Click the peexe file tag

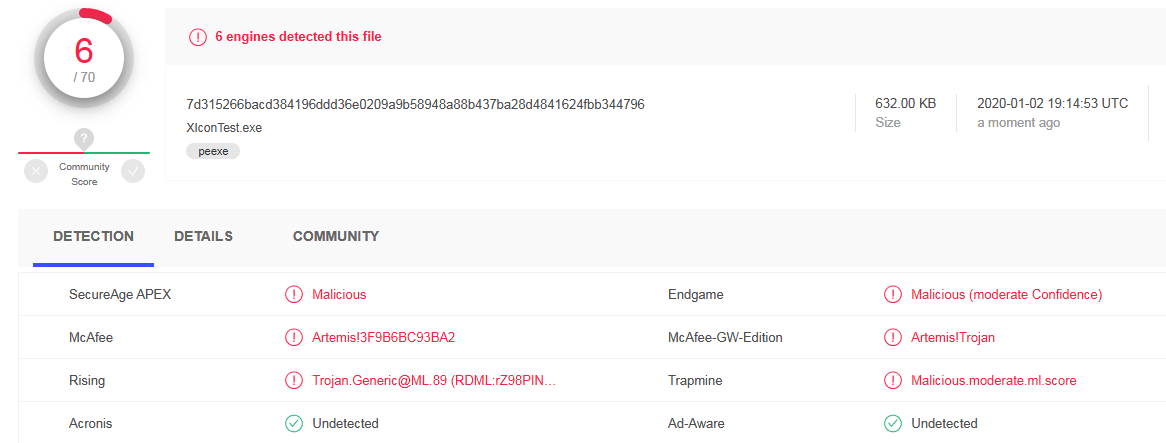(x=212, y=151)
